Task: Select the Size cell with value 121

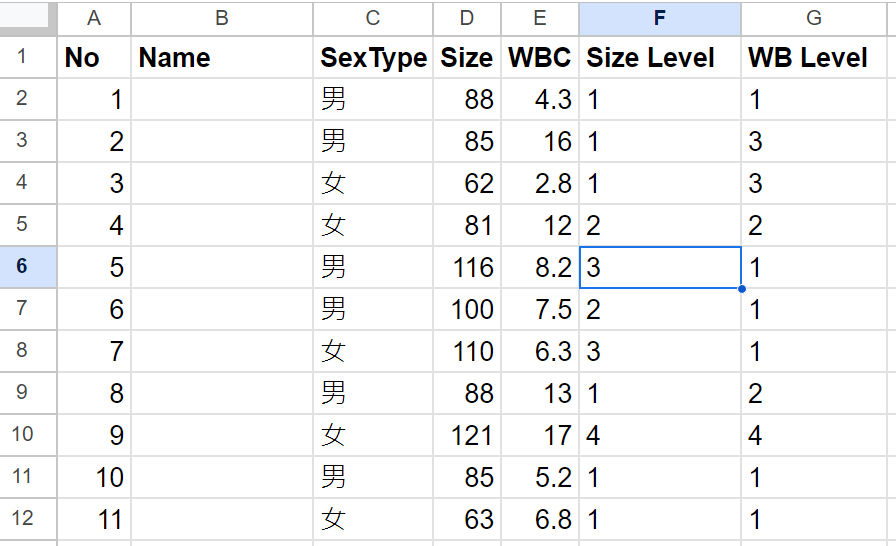Action: point(467,436)
